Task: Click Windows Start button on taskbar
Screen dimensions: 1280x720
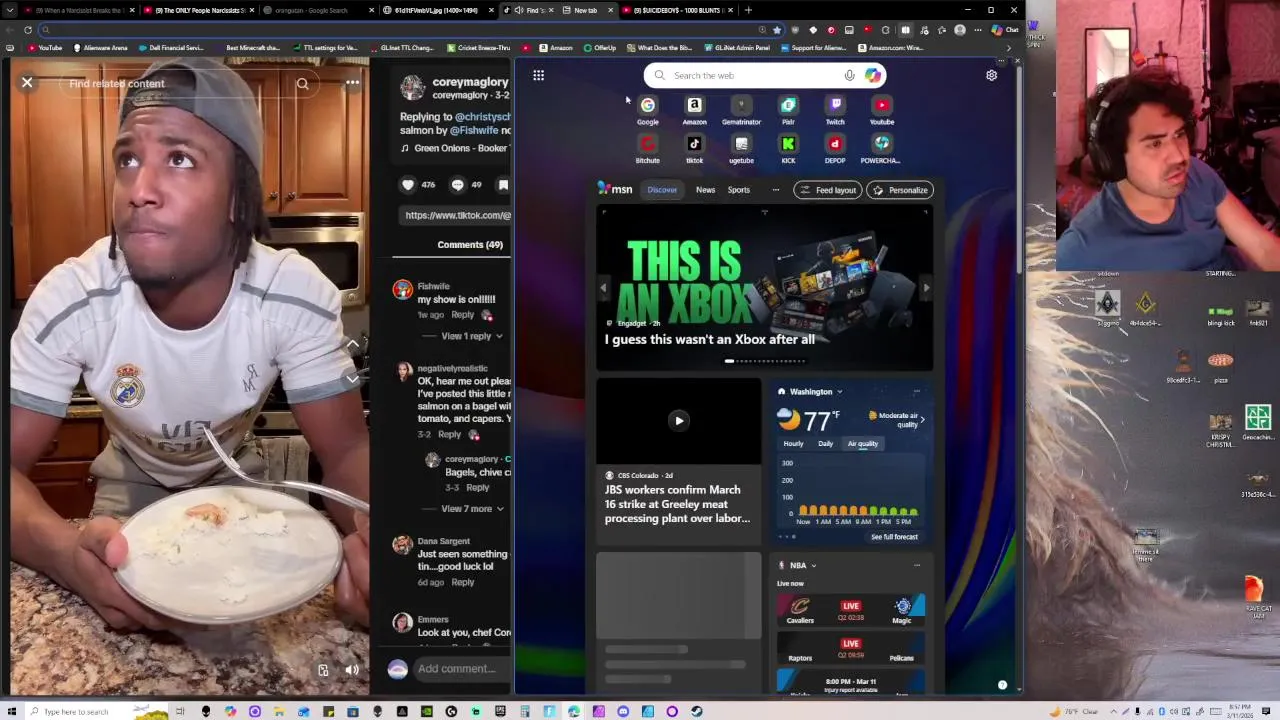Action: coord(10,711)
